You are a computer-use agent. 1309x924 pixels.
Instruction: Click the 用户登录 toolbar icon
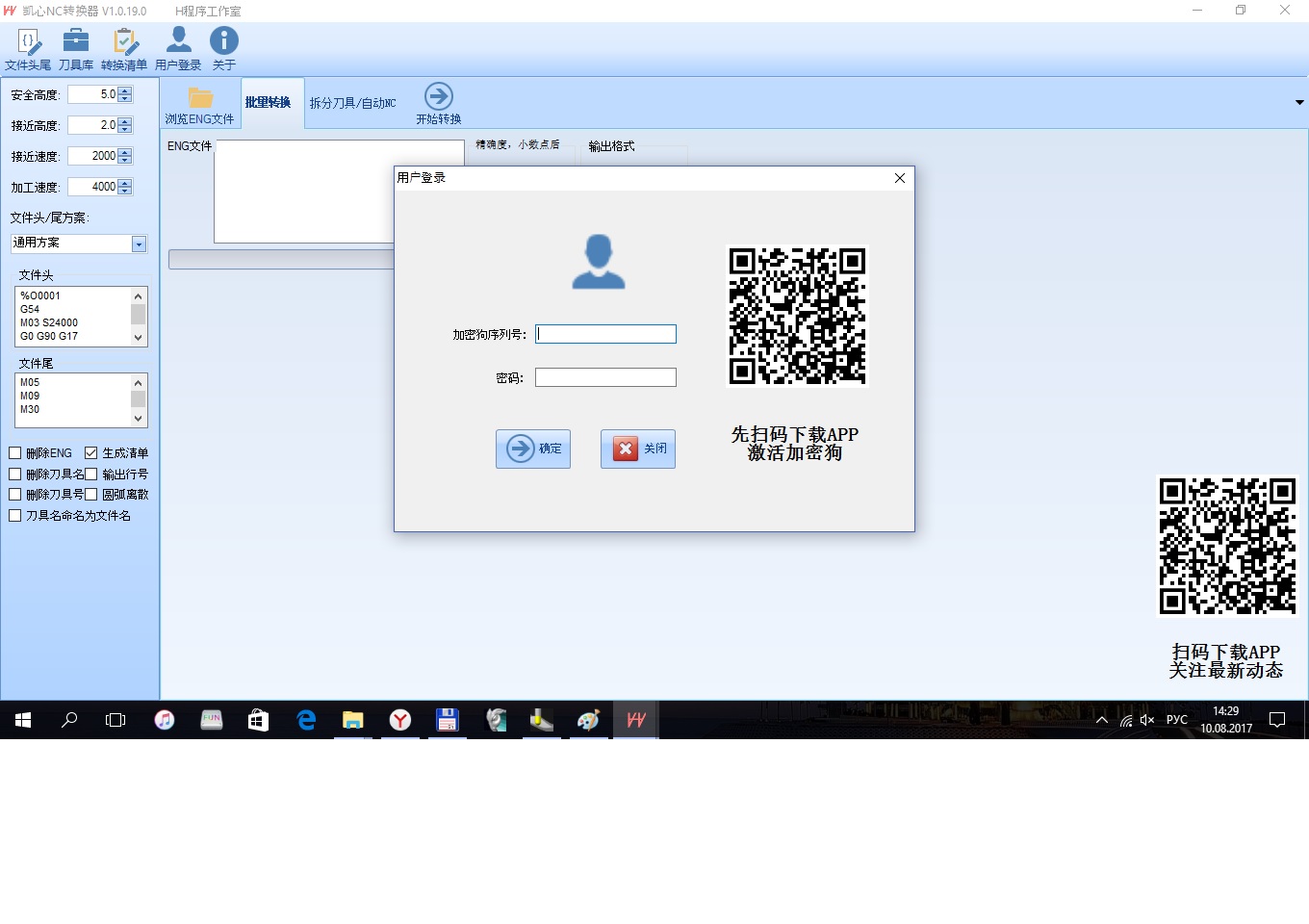(x=178, y=49)
